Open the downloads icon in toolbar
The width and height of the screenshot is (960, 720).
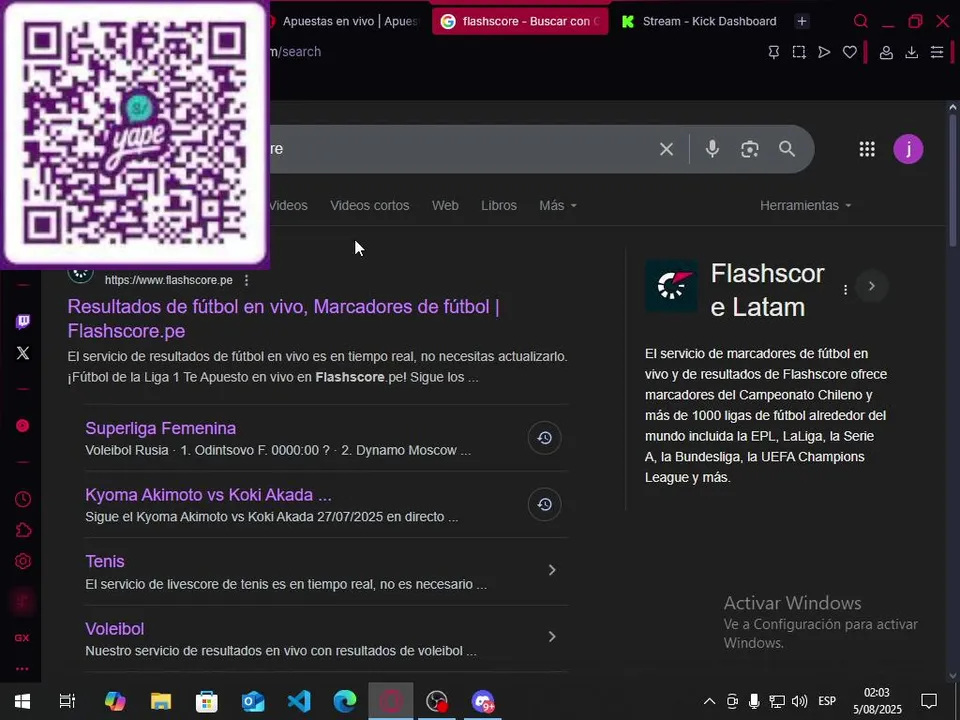click(912, 53)
